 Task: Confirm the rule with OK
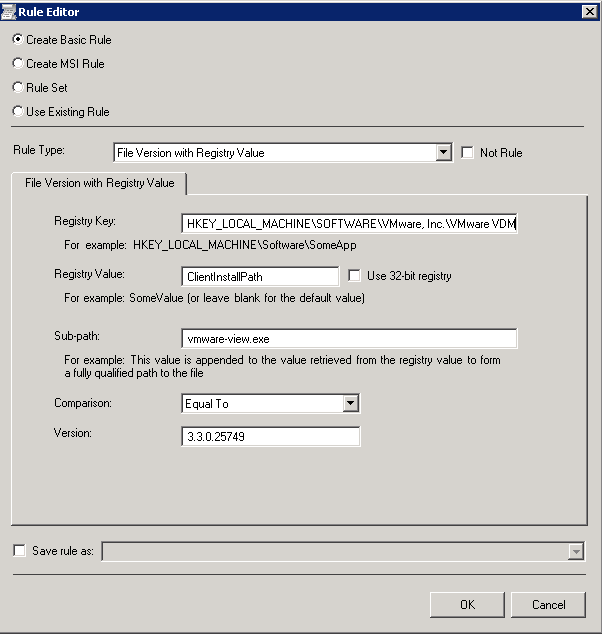[467, 604]
